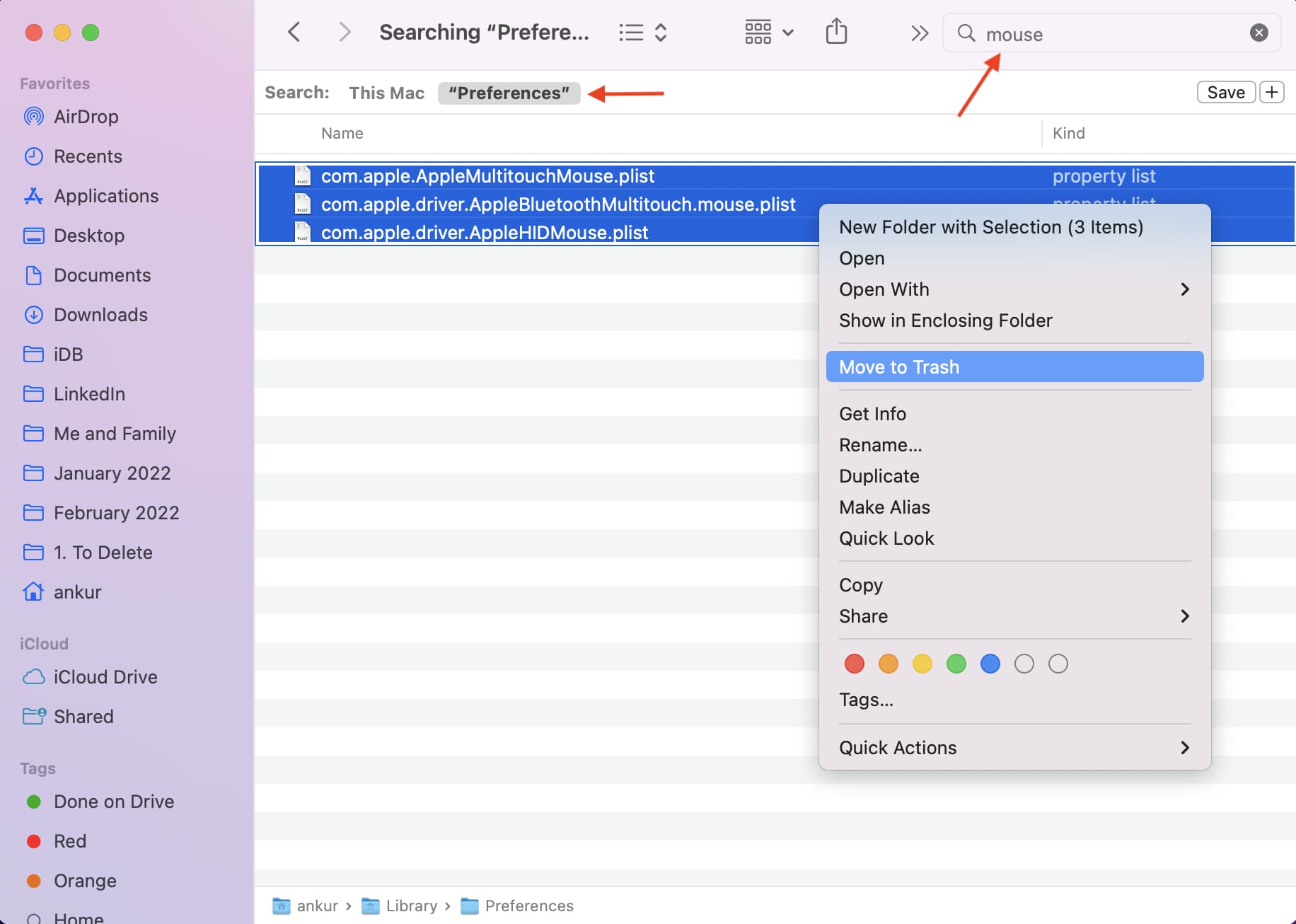Go back with the toolbar back arrow
1296x924 pixels.
[x=294, y=33]
